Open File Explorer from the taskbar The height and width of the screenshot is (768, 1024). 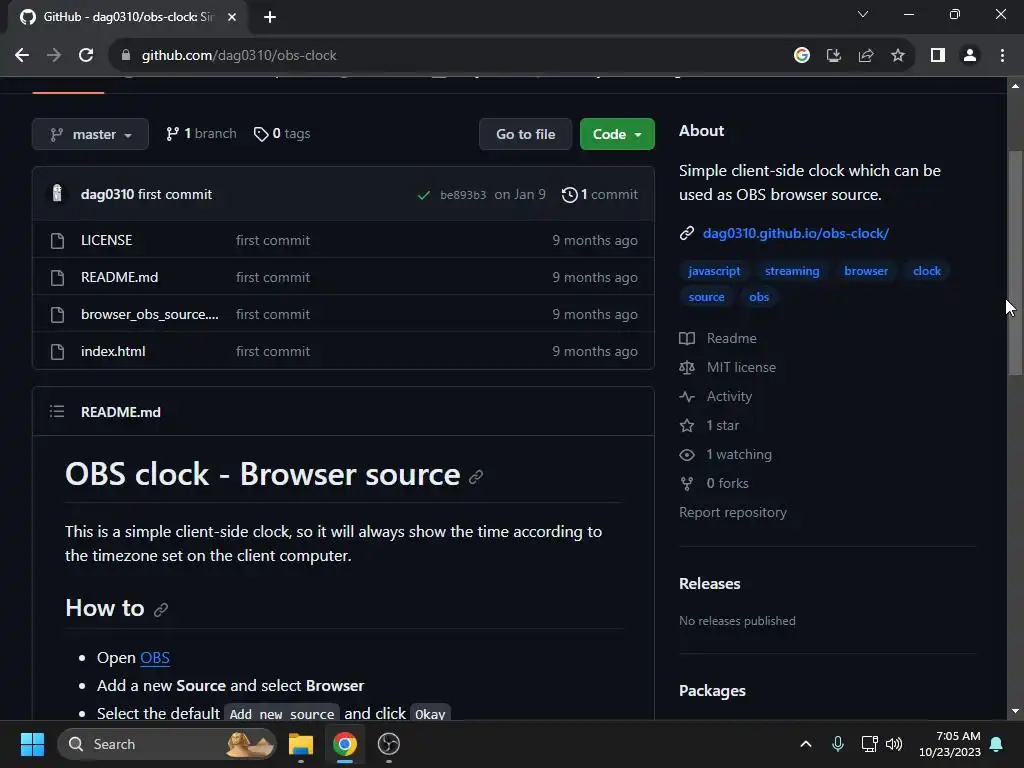301,744
